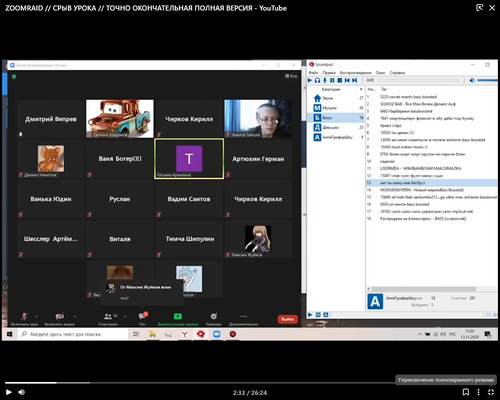Click the Тег column header
The width and height of the screenshot is (500, 400).
click(384, 89)
